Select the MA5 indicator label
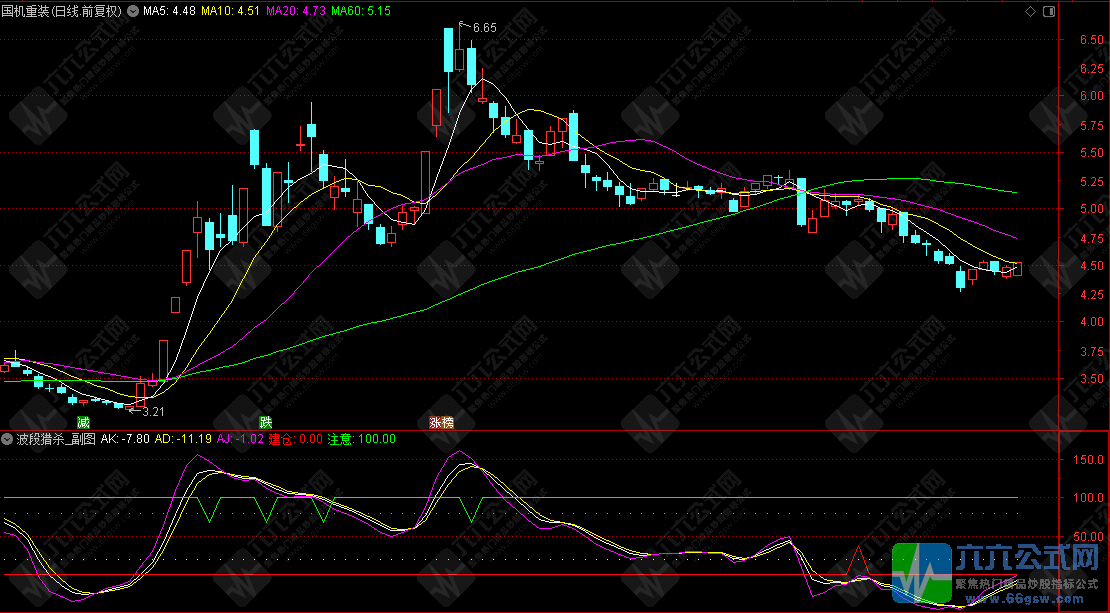Viewport: 1110px width, 613px height. (x=168, y=11)
